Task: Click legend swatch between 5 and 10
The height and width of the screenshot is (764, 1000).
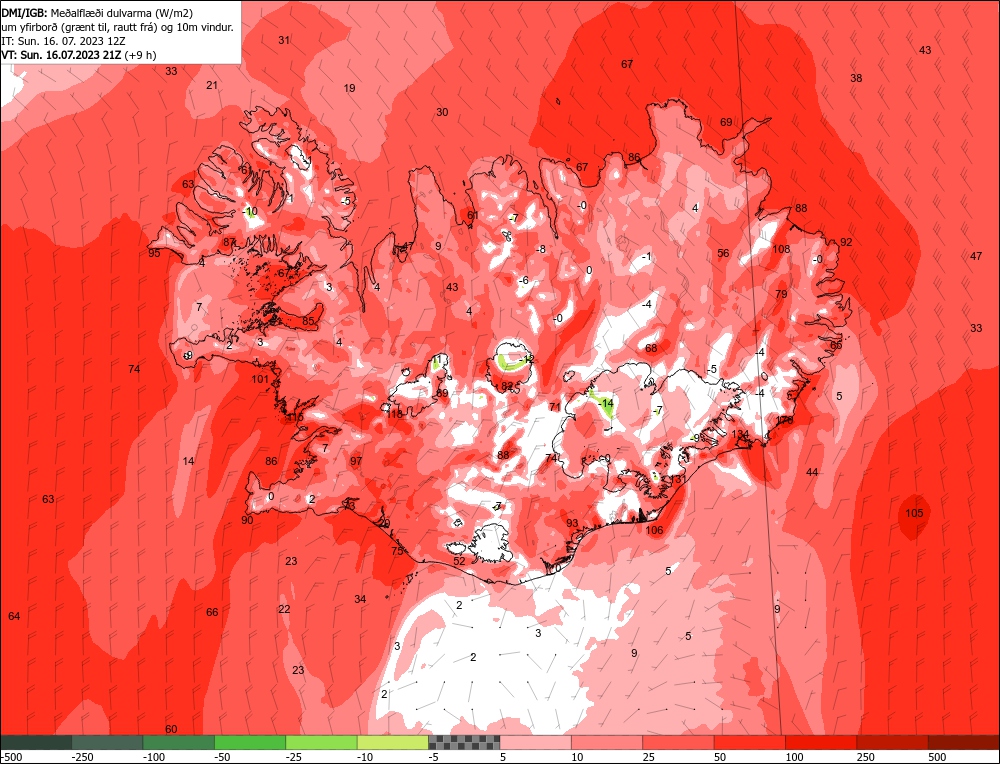Action: pyautogui.click(x=536, y=742)
